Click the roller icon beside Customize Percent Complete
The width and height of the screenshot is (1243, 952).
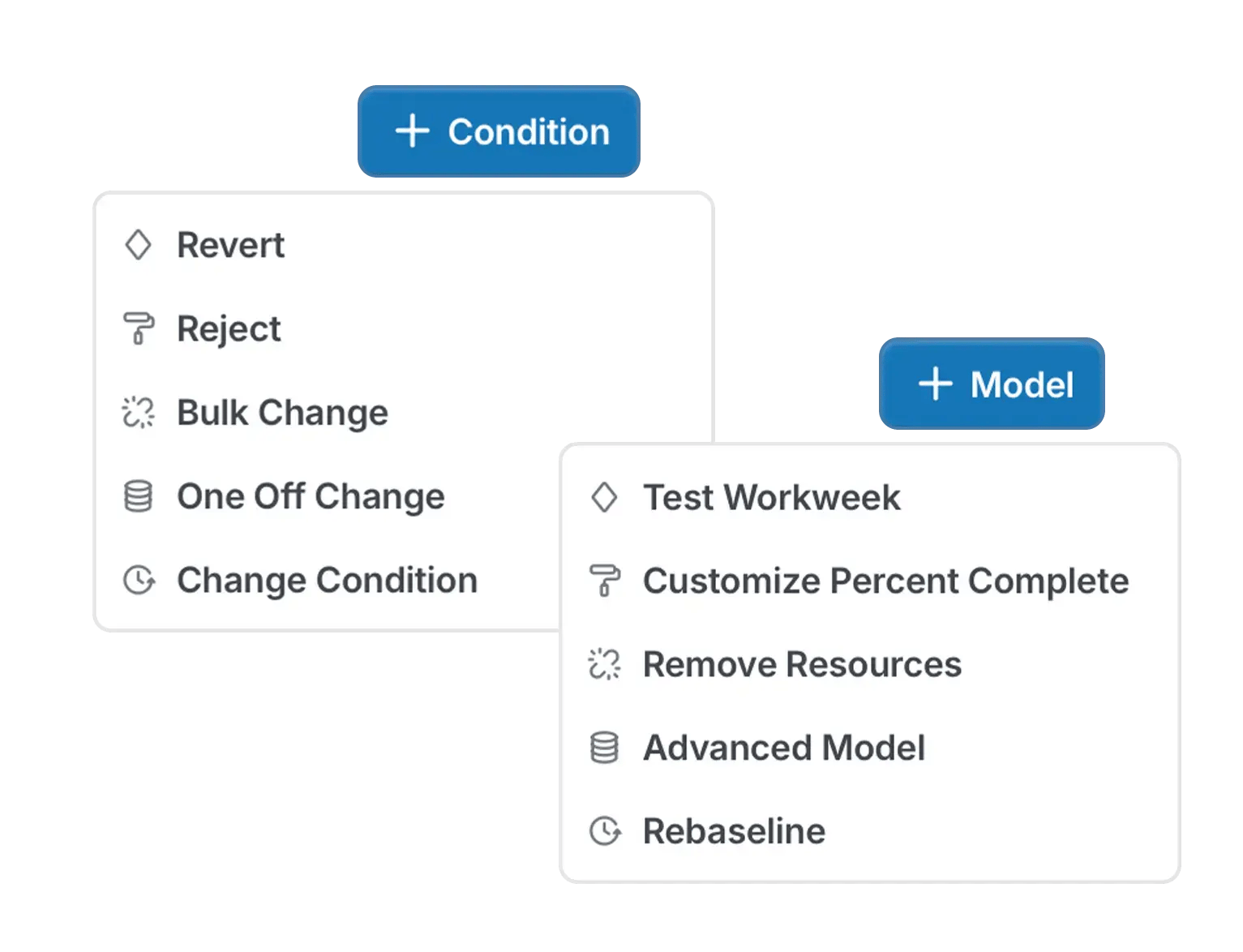pos(605,581)
